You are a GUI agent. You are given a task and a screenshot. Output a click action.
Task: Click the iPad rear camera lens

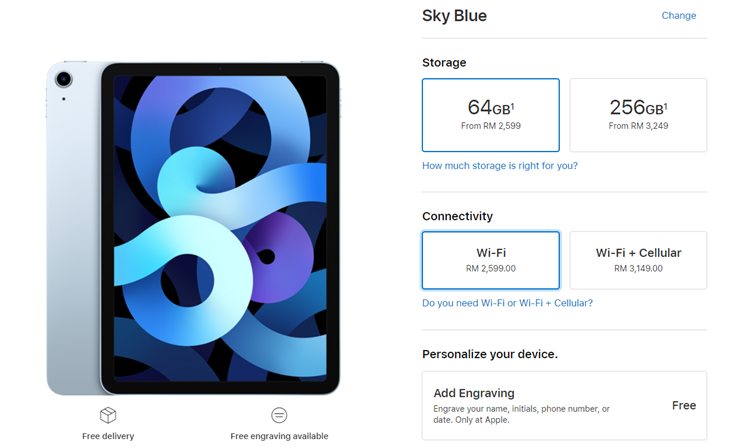coord(64,79)
